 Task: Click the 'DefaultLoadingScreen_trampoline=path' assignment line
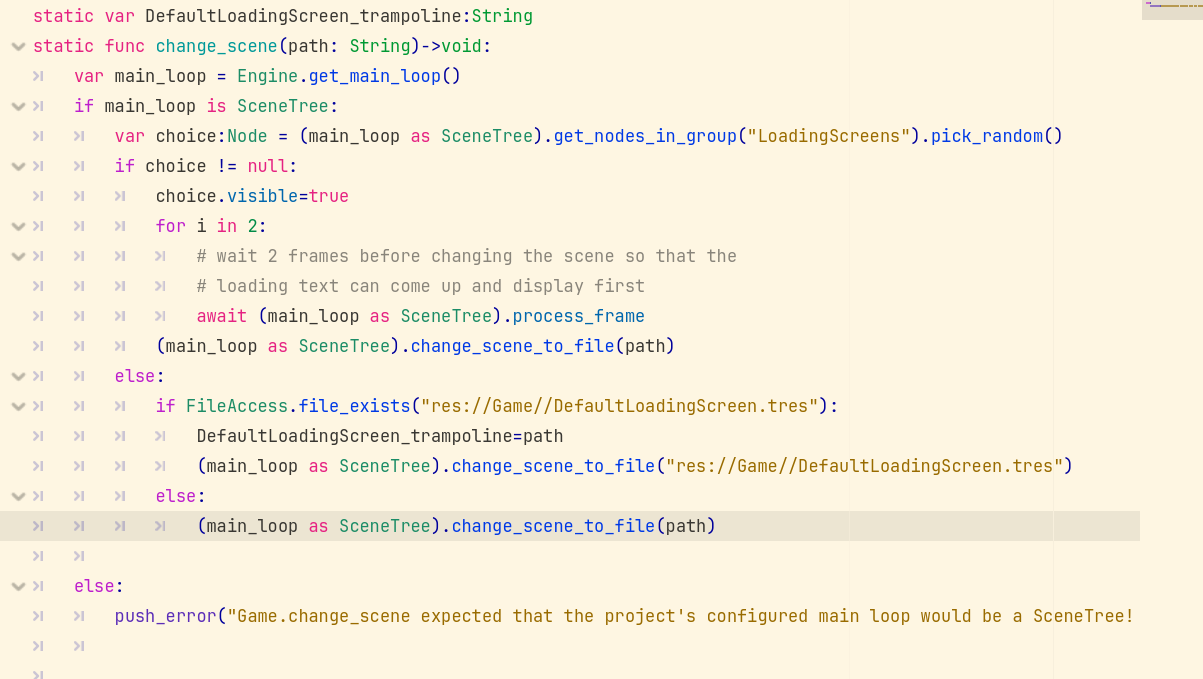click(x=380, y=436)
